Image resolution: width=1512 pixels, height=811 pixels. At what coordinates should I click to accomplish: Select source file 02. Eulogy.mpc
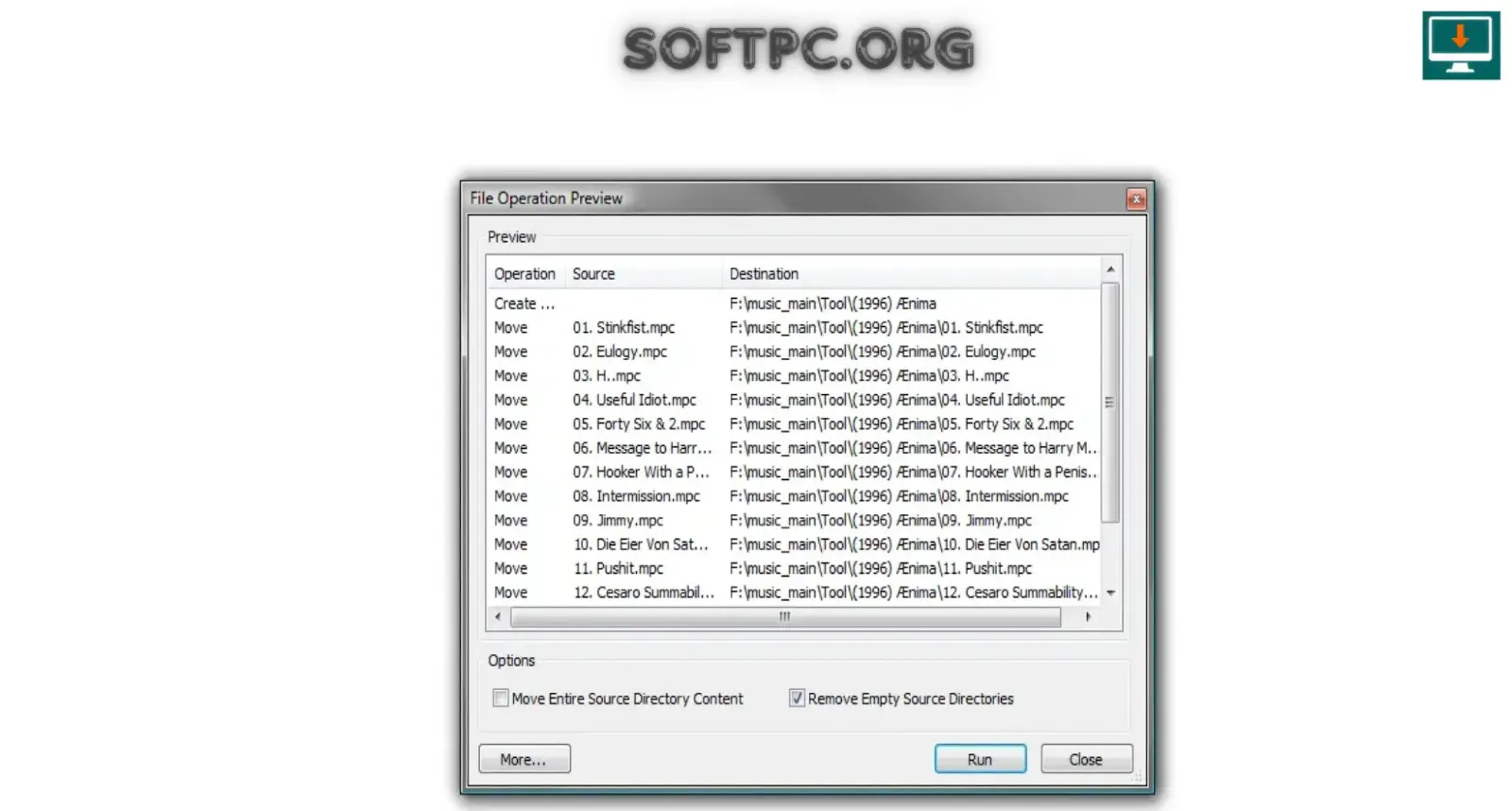[x=620, y=352]
